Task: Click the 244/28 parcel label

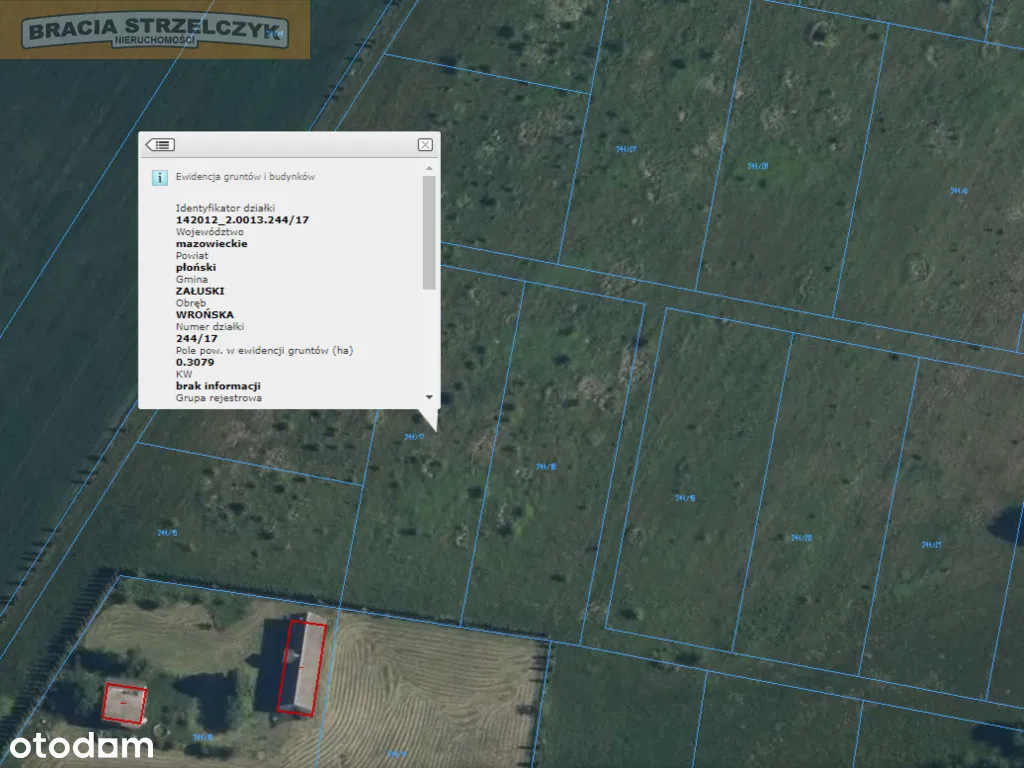Action: 757,166
